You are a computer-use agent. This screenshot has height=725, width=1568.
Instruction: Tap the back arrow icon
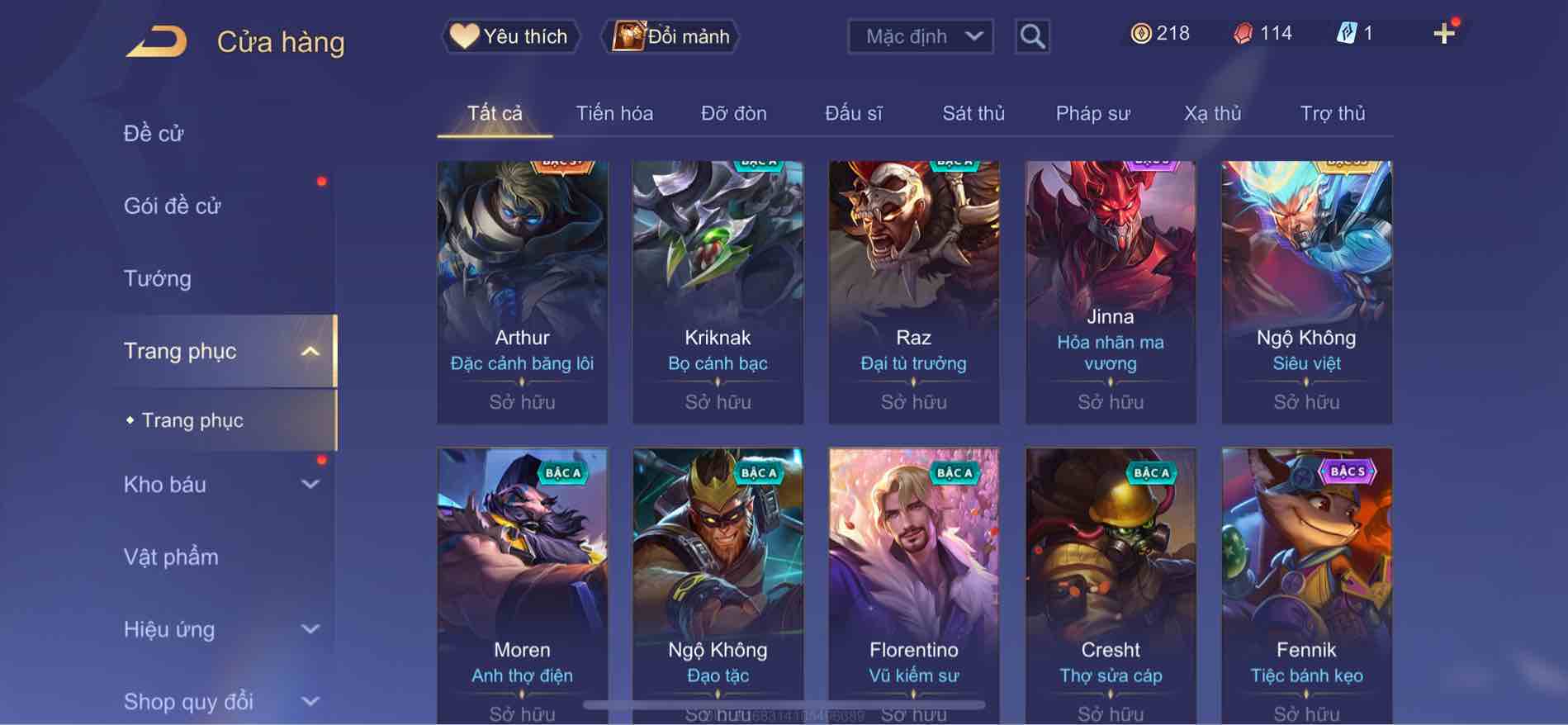(x=156, y=41)
